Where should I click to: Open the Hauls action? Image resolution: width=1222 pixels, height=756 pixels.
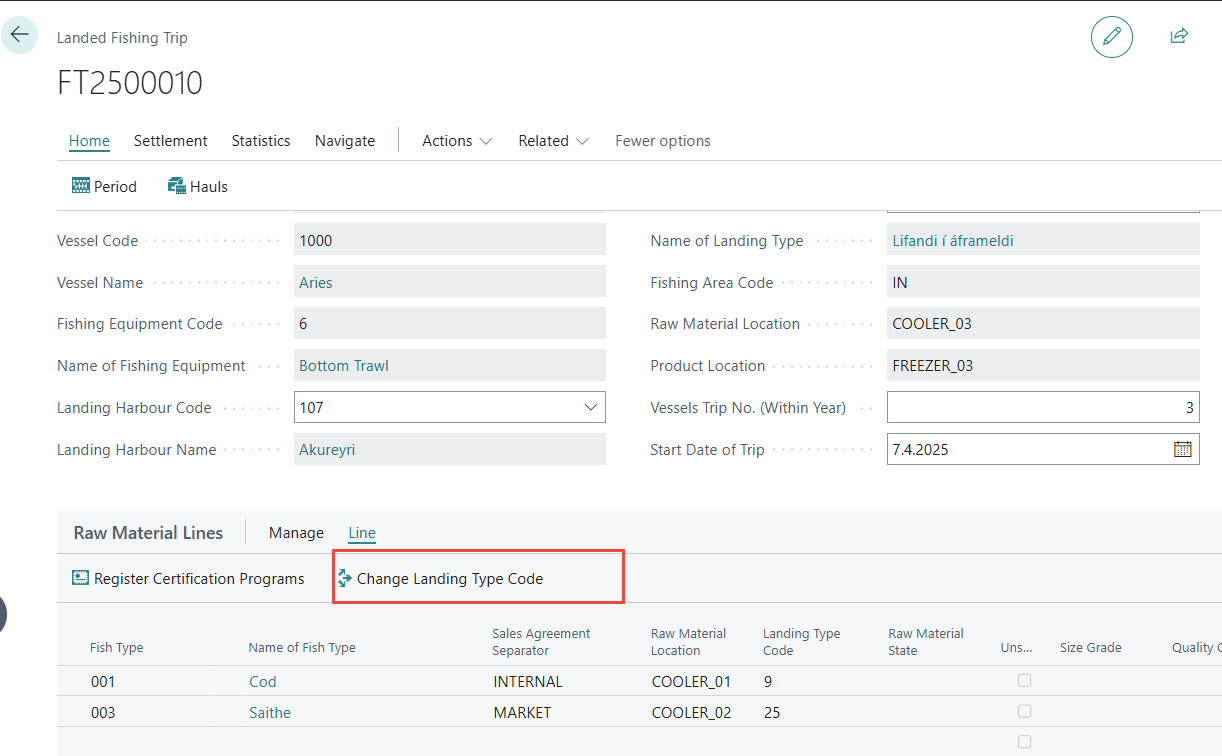pyautogui.click(x=198, y=186)
